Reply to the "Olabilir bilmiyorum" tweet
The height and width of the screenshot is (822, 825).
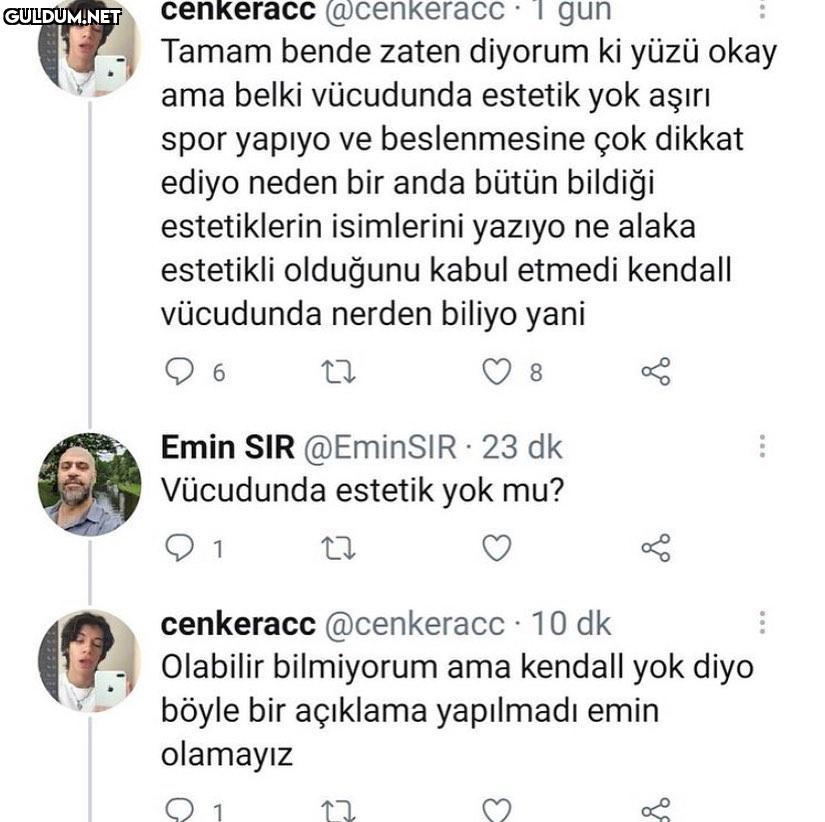[180, 810]
